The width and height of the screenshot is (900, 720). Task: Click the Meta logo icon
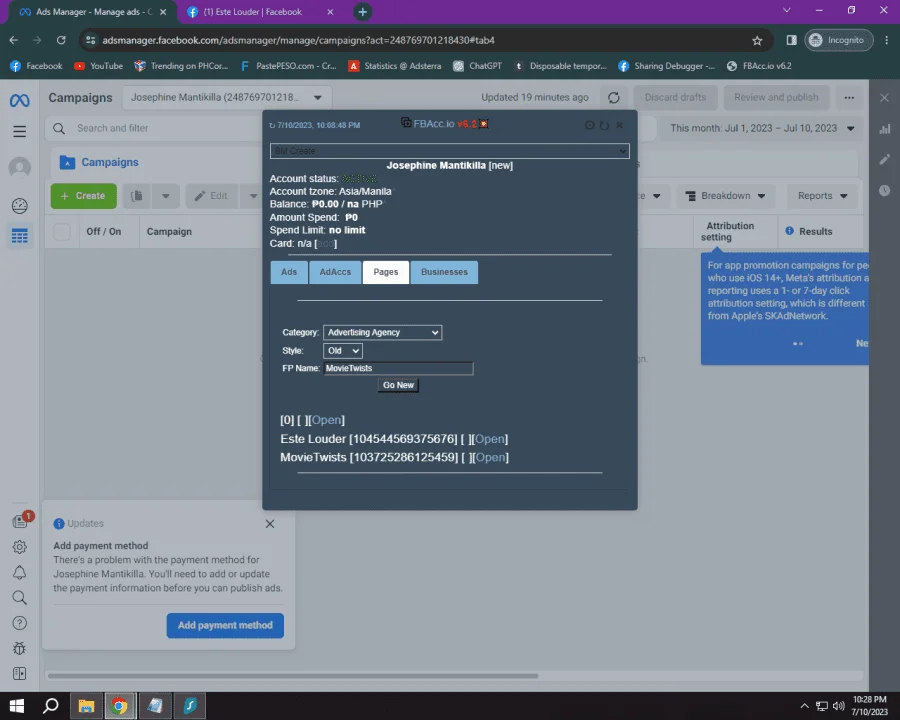click(x=20, y=100)
